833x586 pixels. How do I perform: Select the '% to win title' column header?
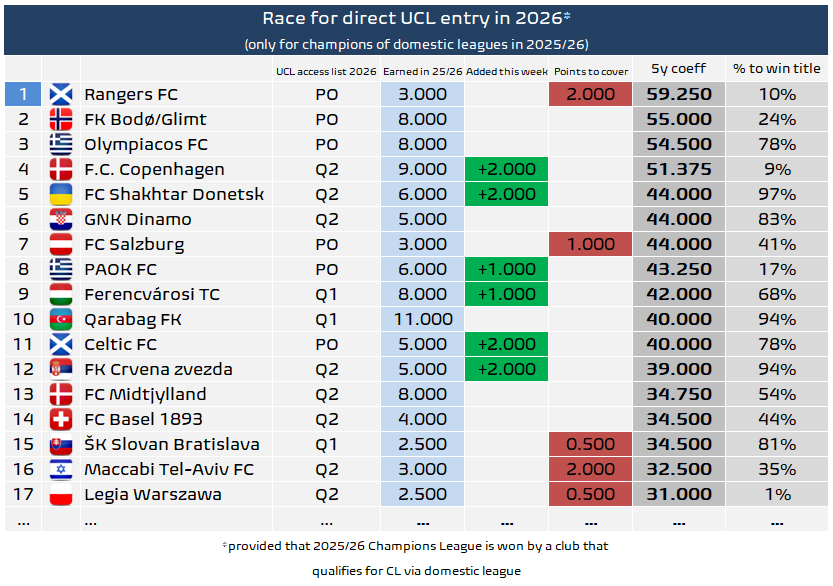(776, 69)
